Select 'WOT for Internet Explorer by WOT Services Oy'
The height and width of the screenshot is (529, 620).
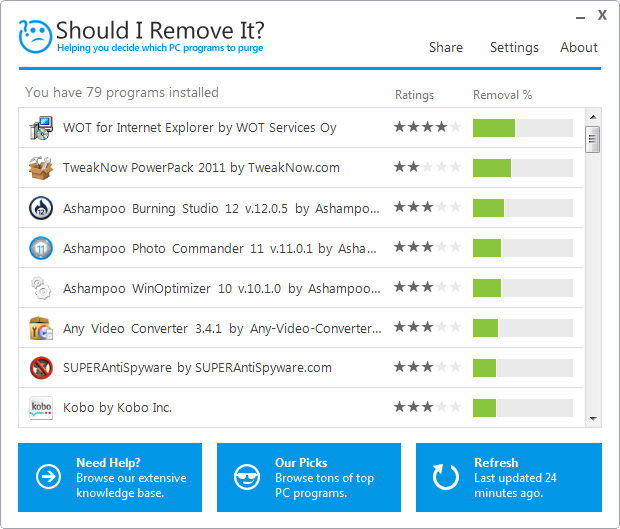pyautogui.click(x=301, y=128)
